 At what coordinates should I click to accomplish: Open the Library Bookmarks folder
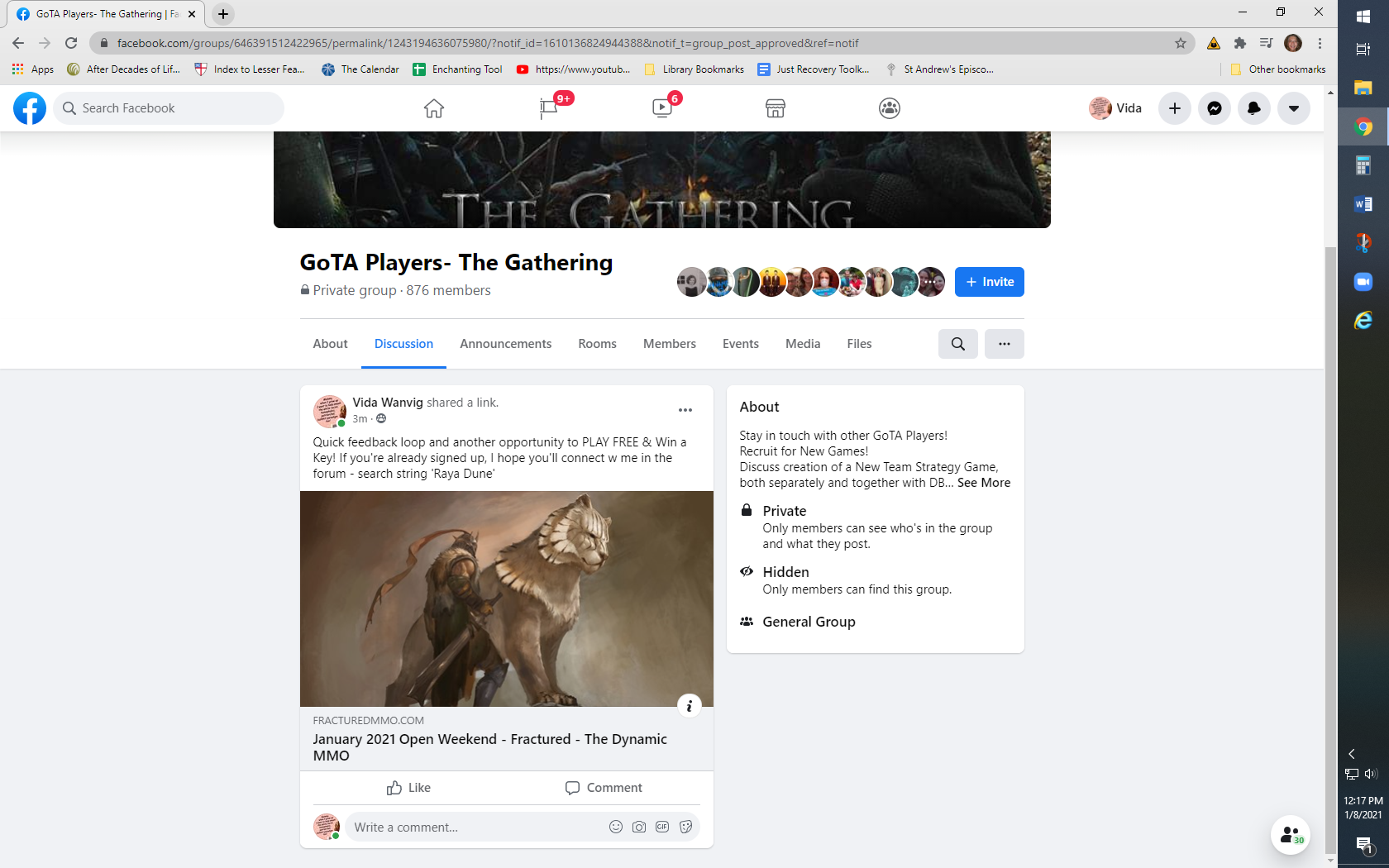[x=694, y=69]
